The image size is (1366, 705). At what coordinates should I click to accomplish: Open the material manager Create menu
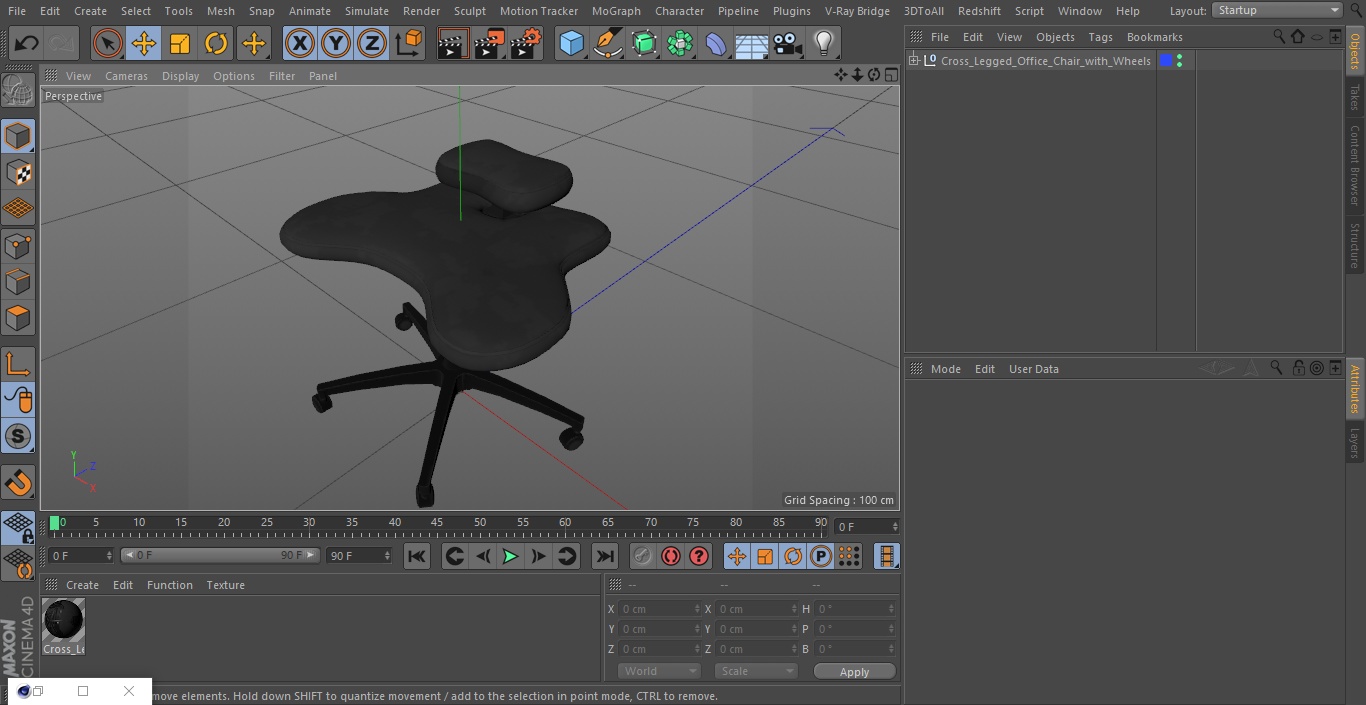82,585
